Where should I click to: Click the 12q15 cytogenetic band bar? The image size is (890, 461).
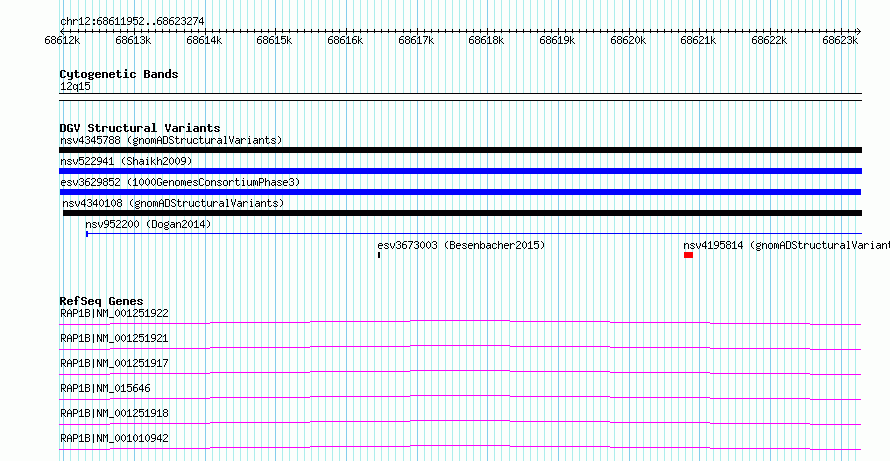[460, 97]
